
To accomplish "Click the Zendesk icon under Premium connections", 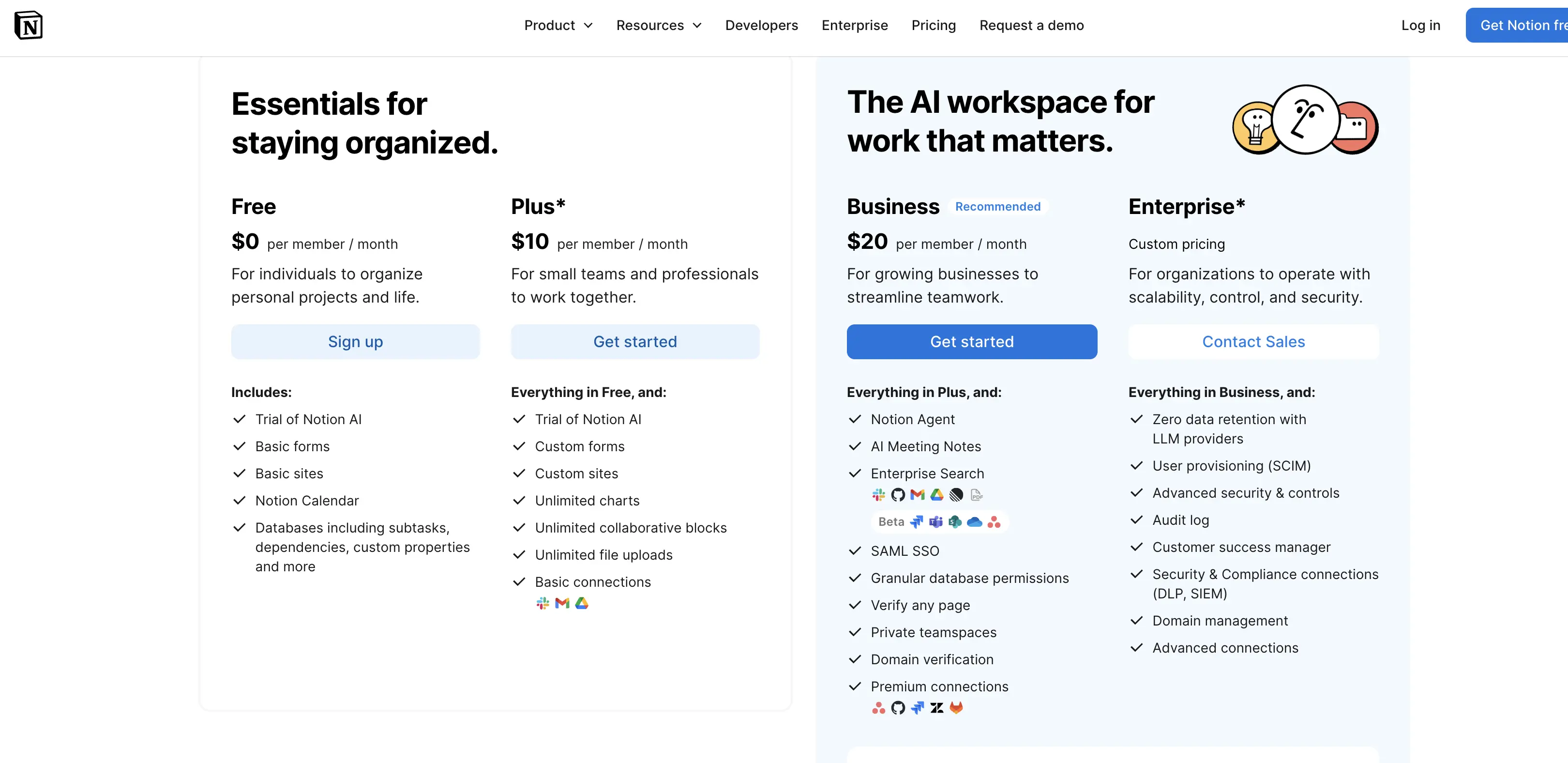I will [x=937, y=708].
